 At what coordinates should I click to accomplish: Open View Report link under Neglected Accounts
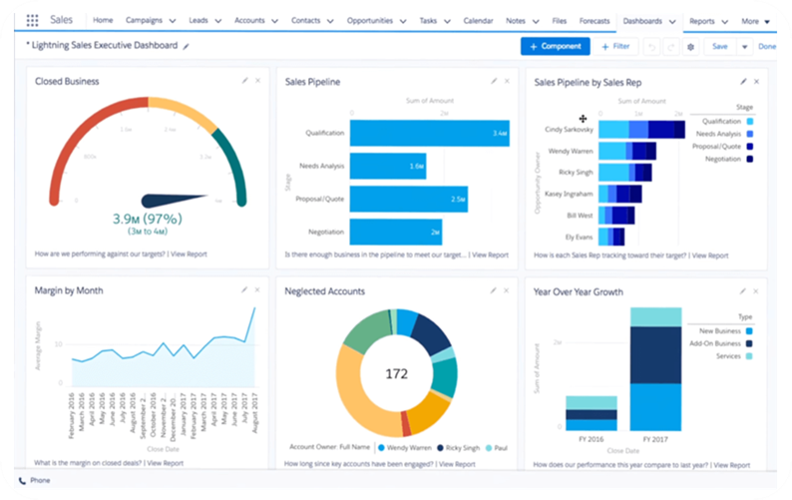(x=457, y=464)
